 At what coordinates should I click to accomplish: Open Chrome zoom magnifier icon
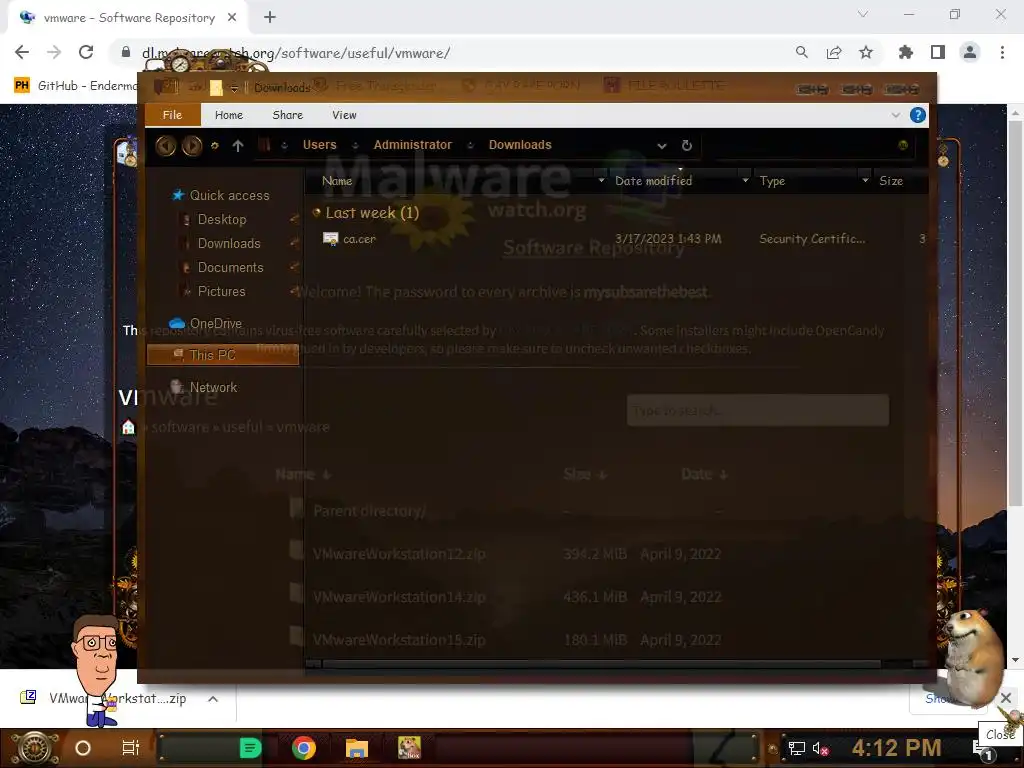tap(801, 52)
